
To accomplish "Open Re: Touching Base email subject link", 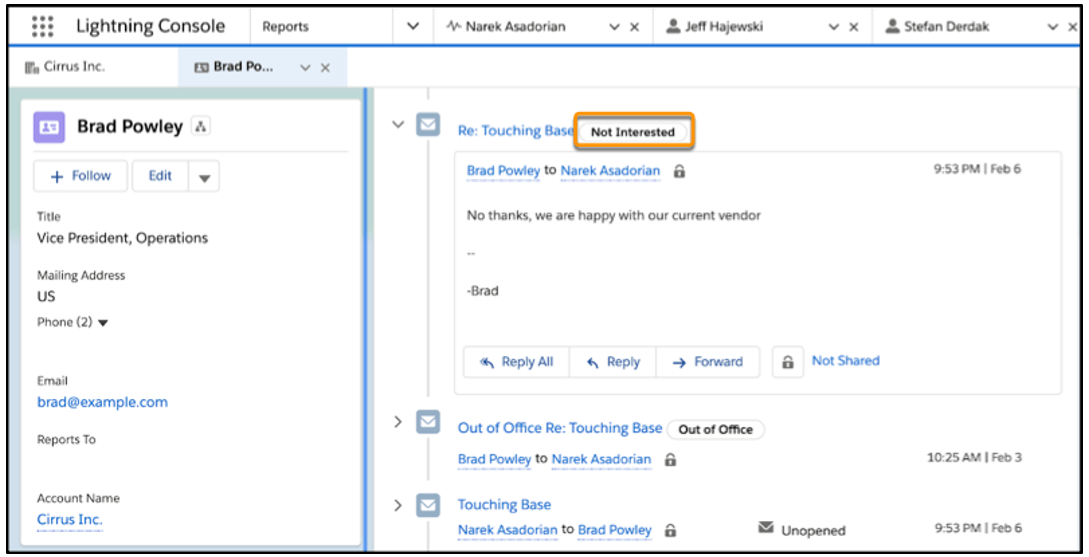I will (x=515, y=131).
